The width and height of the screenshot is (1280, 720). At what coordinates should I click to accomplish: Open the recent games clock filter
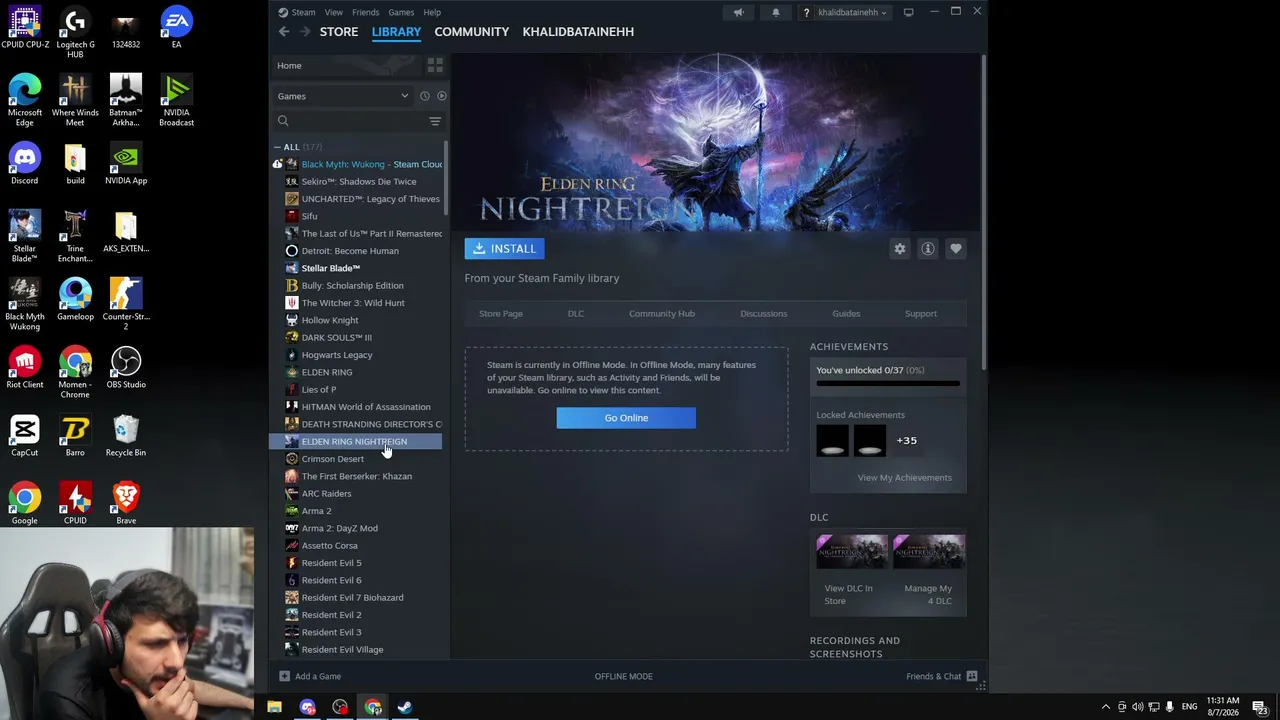click(424, 96)
